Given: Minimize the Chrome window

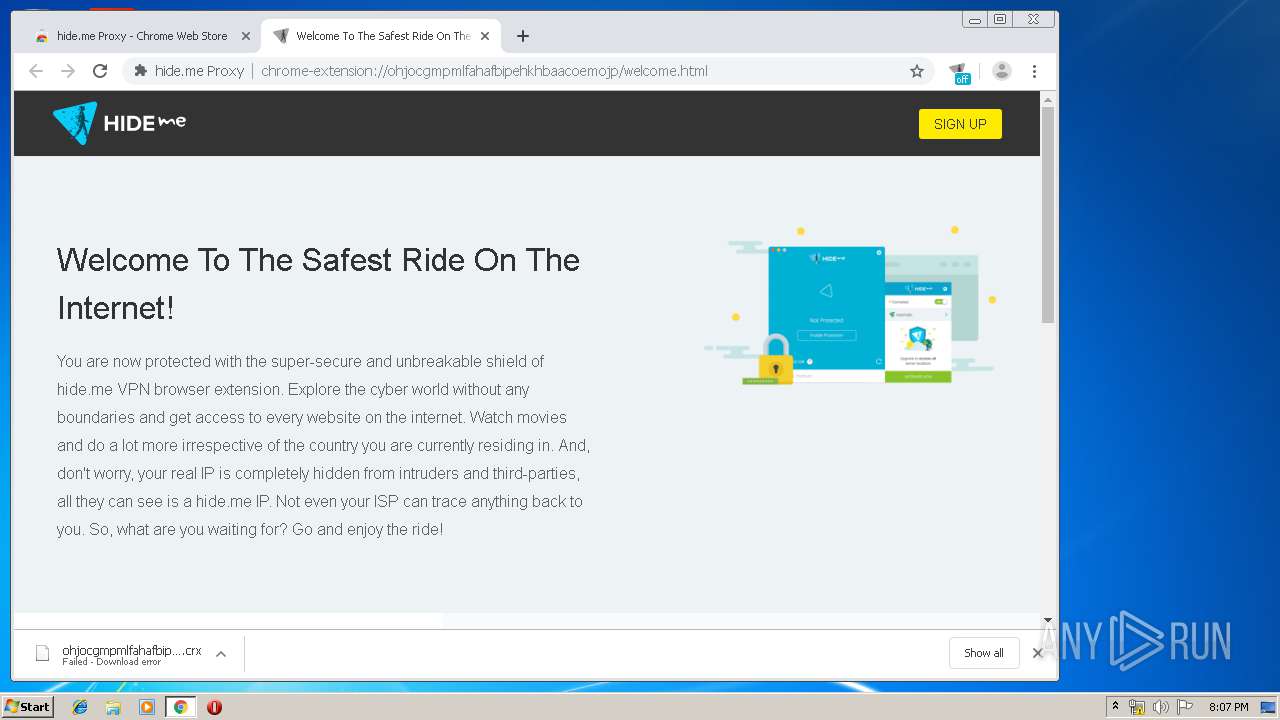Looking at the screenshot, I should [x=975, y=19].
